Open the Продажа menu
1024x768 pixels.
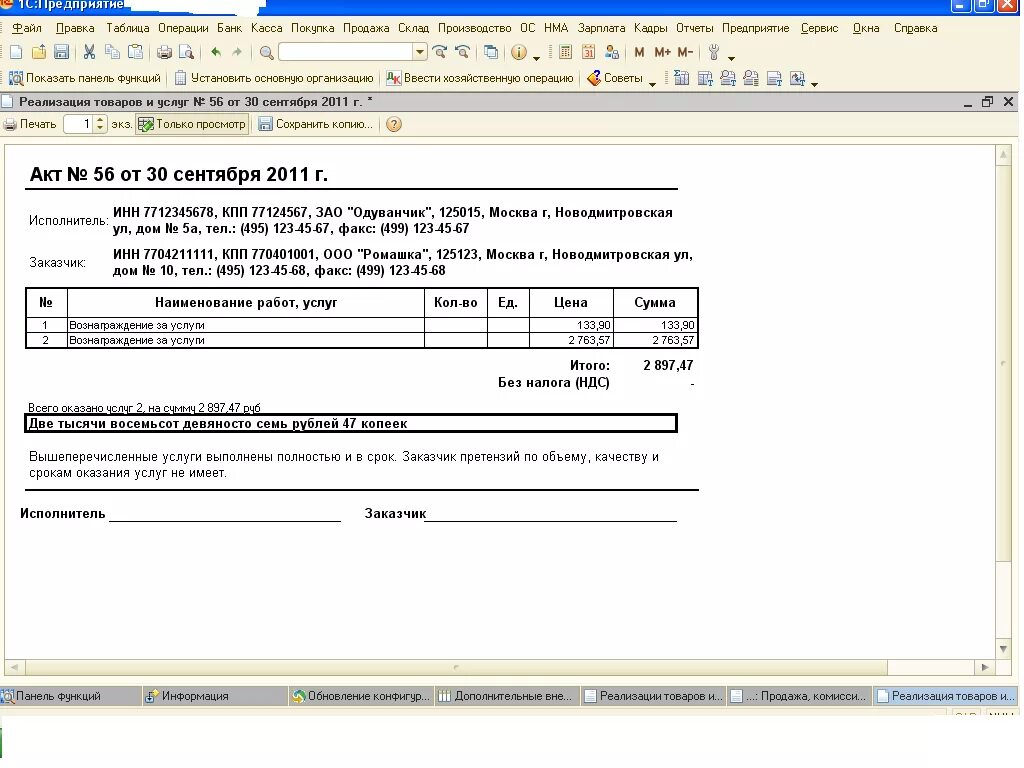pos(366,28)
